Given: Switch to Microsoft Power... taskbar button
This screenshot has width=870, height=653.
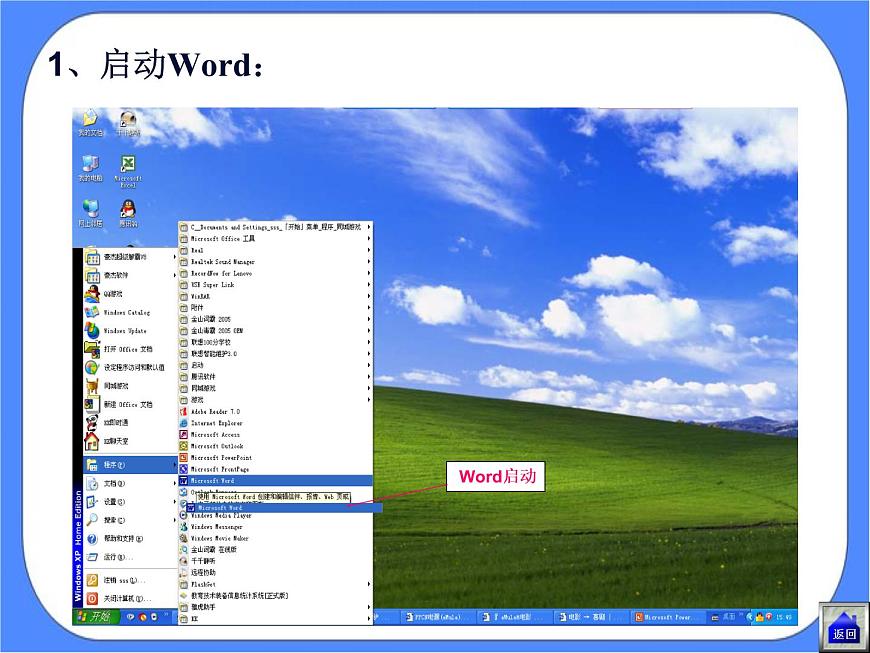Looking at the screenshot, I should (668, 617).
